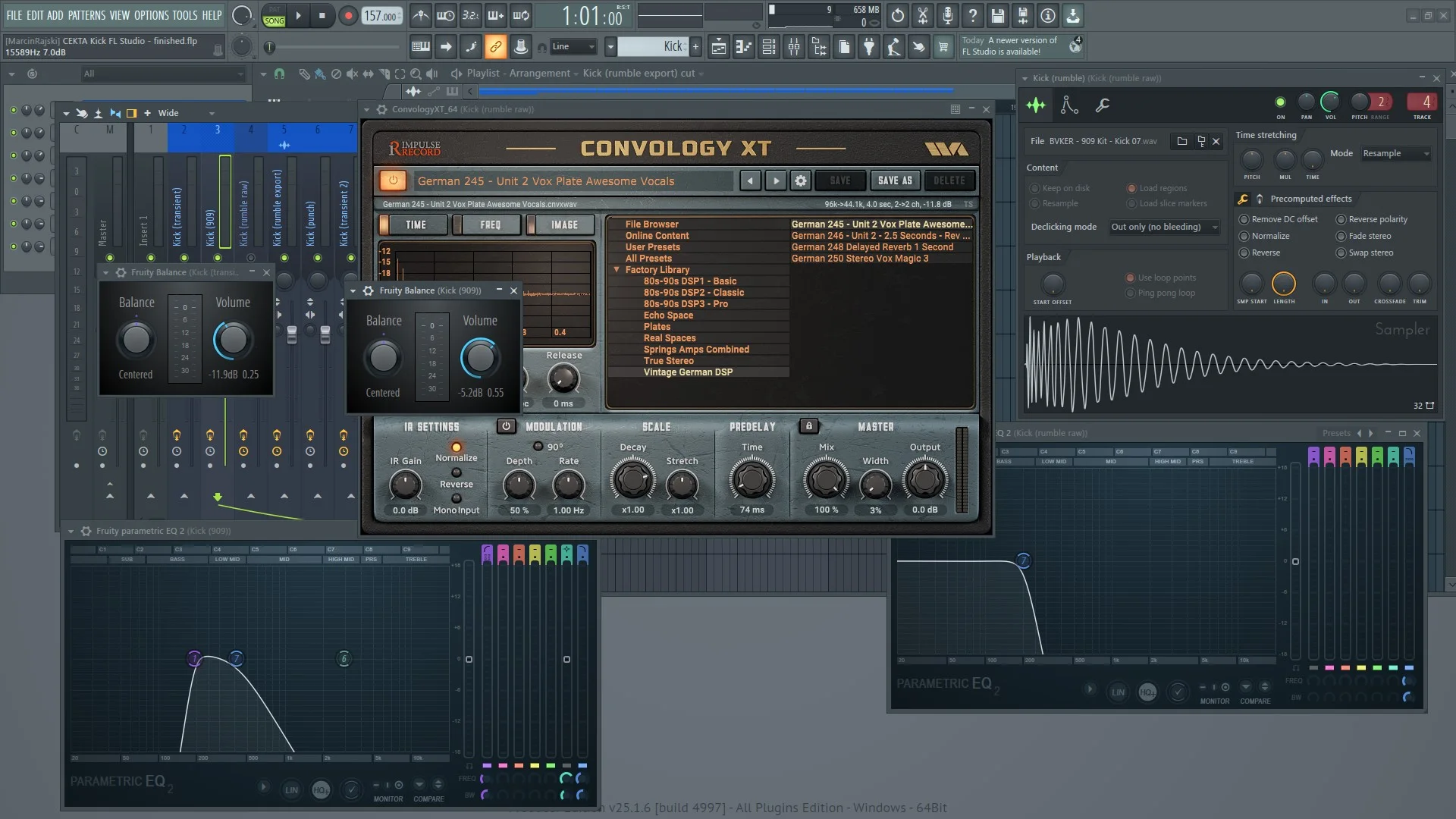Click the SAVE AS button in Convology XT

pyautogui.click(x=894, y=180)
